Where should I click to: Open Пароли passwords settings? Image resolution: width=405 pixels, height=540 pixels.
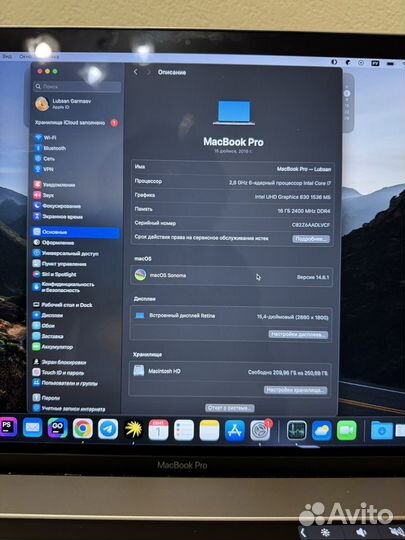click(46, 398)
